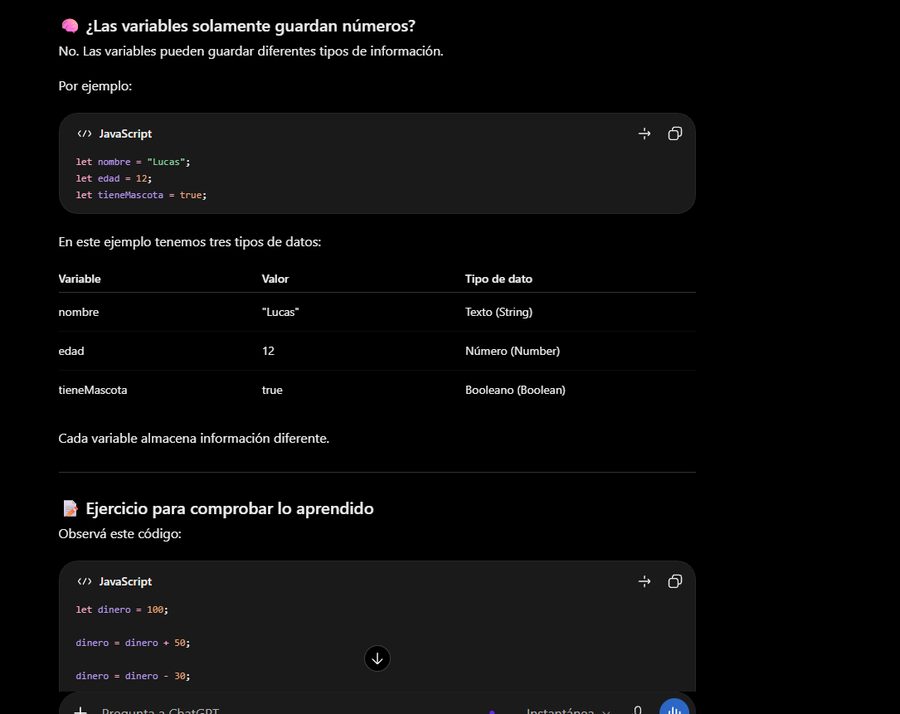Click the Valor column header
This screenshot has height=714, width=900.
[276, 279]
